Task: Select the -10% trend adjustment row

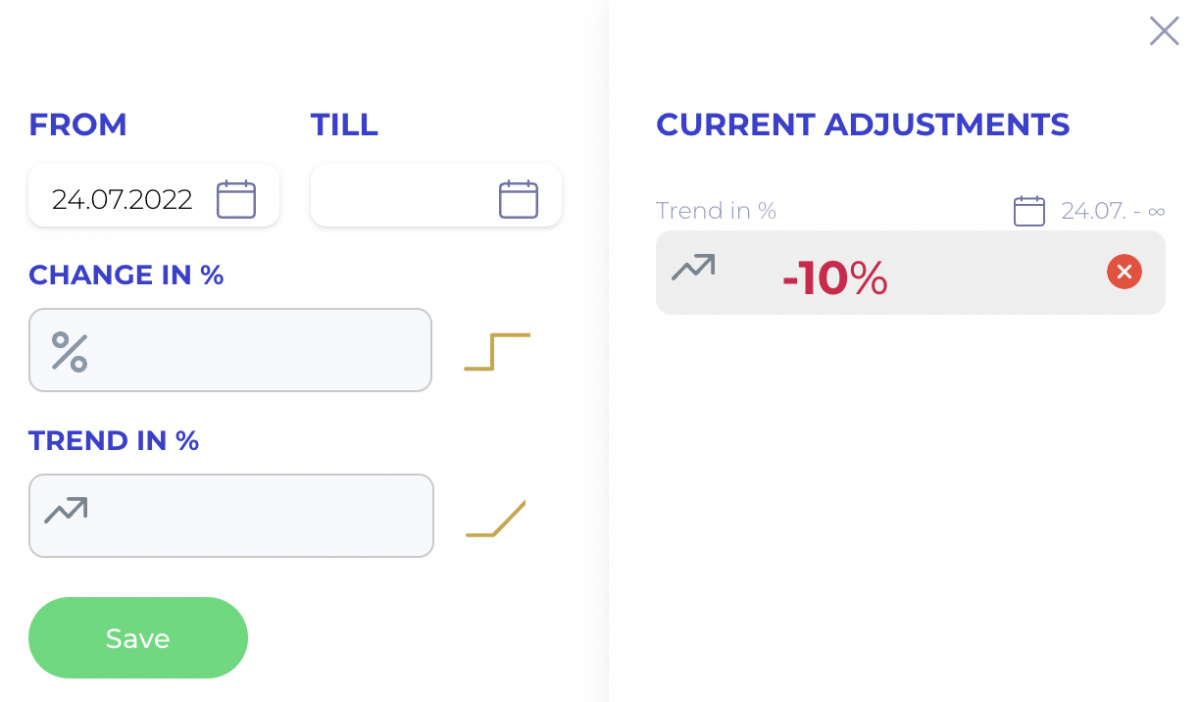Action: tap(911, 273)
